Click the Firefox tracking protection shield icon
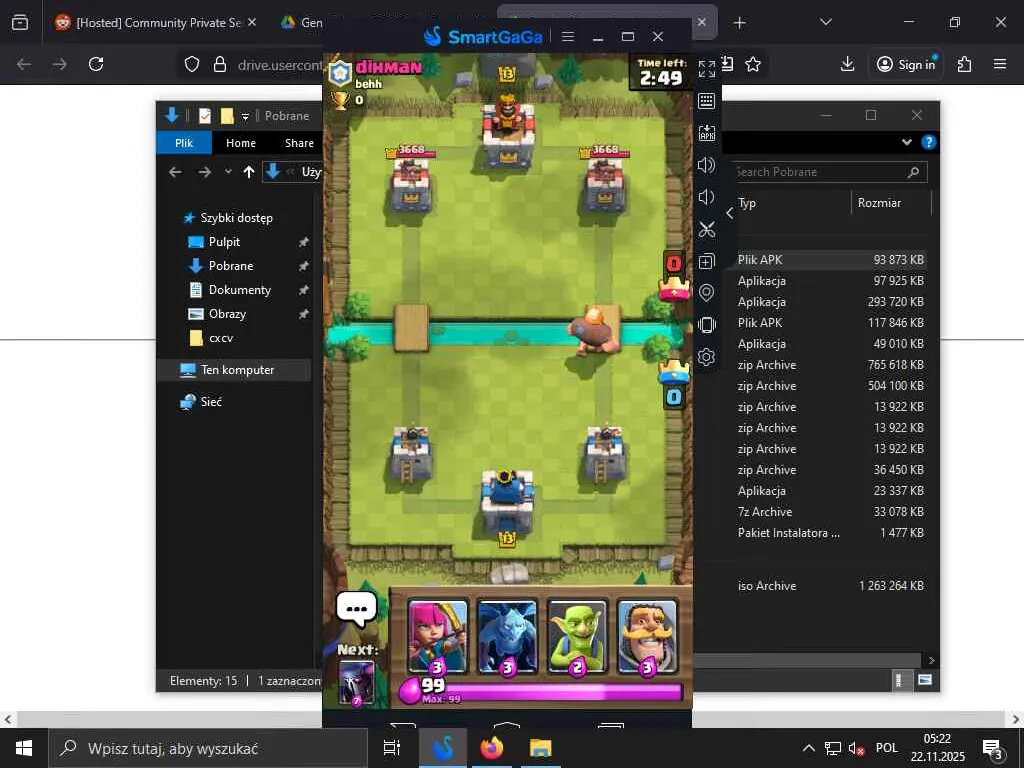The height and width of the screenshot is (768, 1024). pos(191,64)
